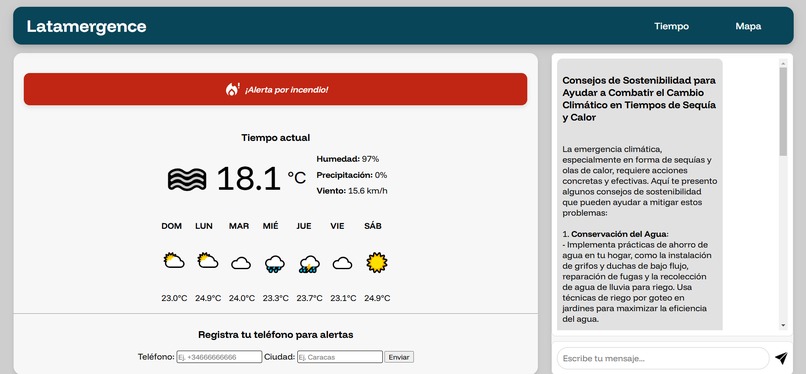Click the VIE day label
The height and width of the screenshot is (374, 806).
(337, 226)
